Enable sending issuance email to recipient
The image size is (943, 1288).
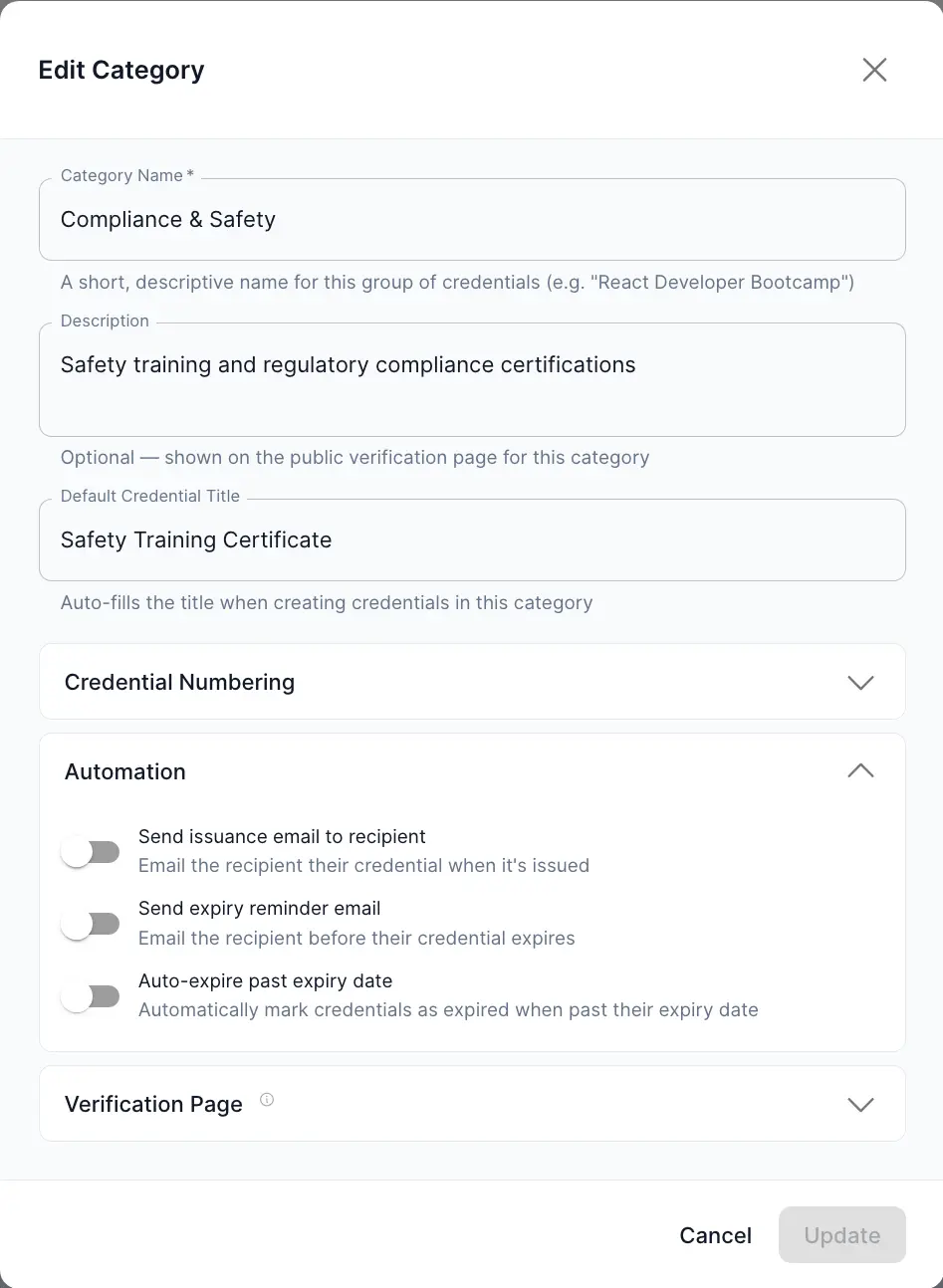pyautogui.click(x=91, y=851)
